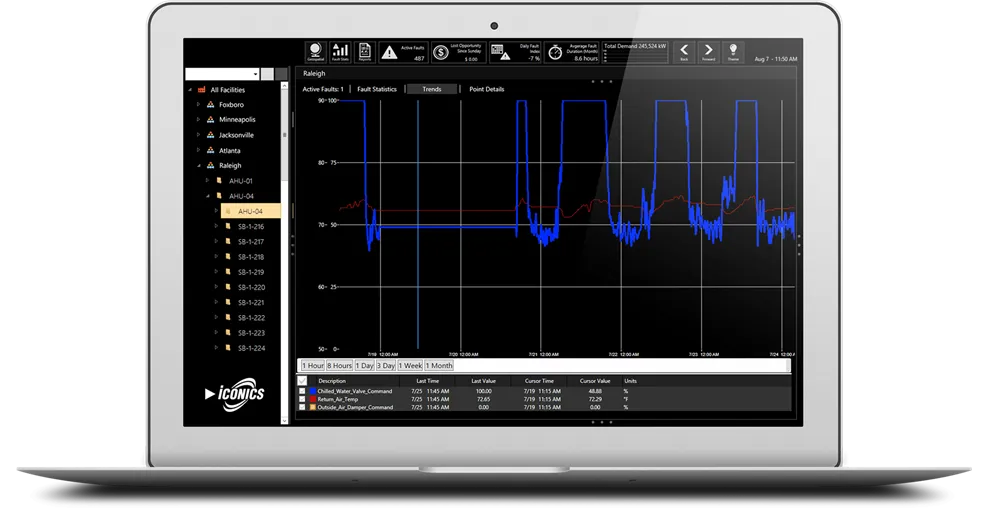This screenshot has width=1000, height=508.
Task: Uncheck the Chilled_Water_Valve_Command checkbox
Action: (303, 391)
